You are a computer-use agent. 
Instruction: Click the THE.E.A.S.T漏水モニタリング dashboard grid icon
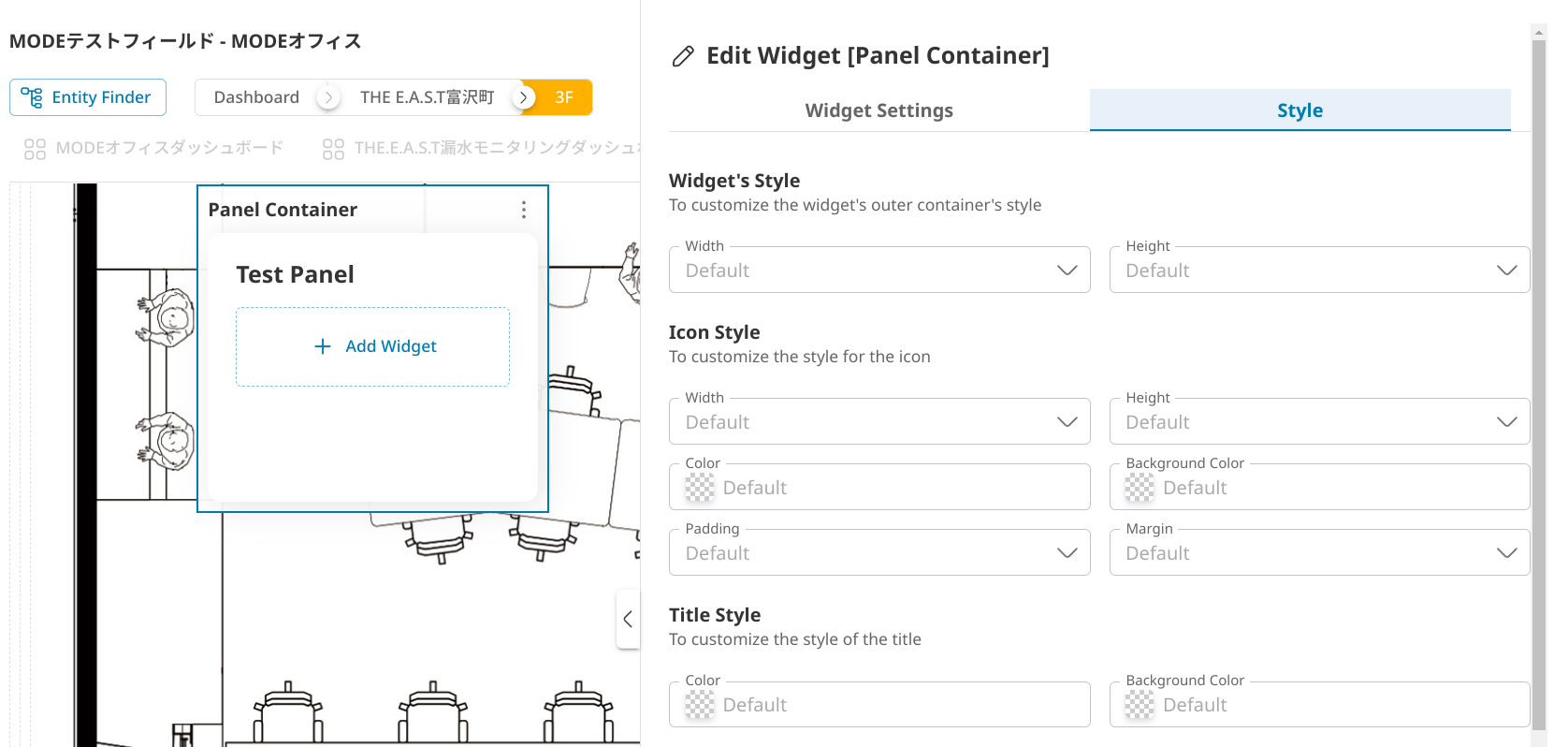point(333,149)
